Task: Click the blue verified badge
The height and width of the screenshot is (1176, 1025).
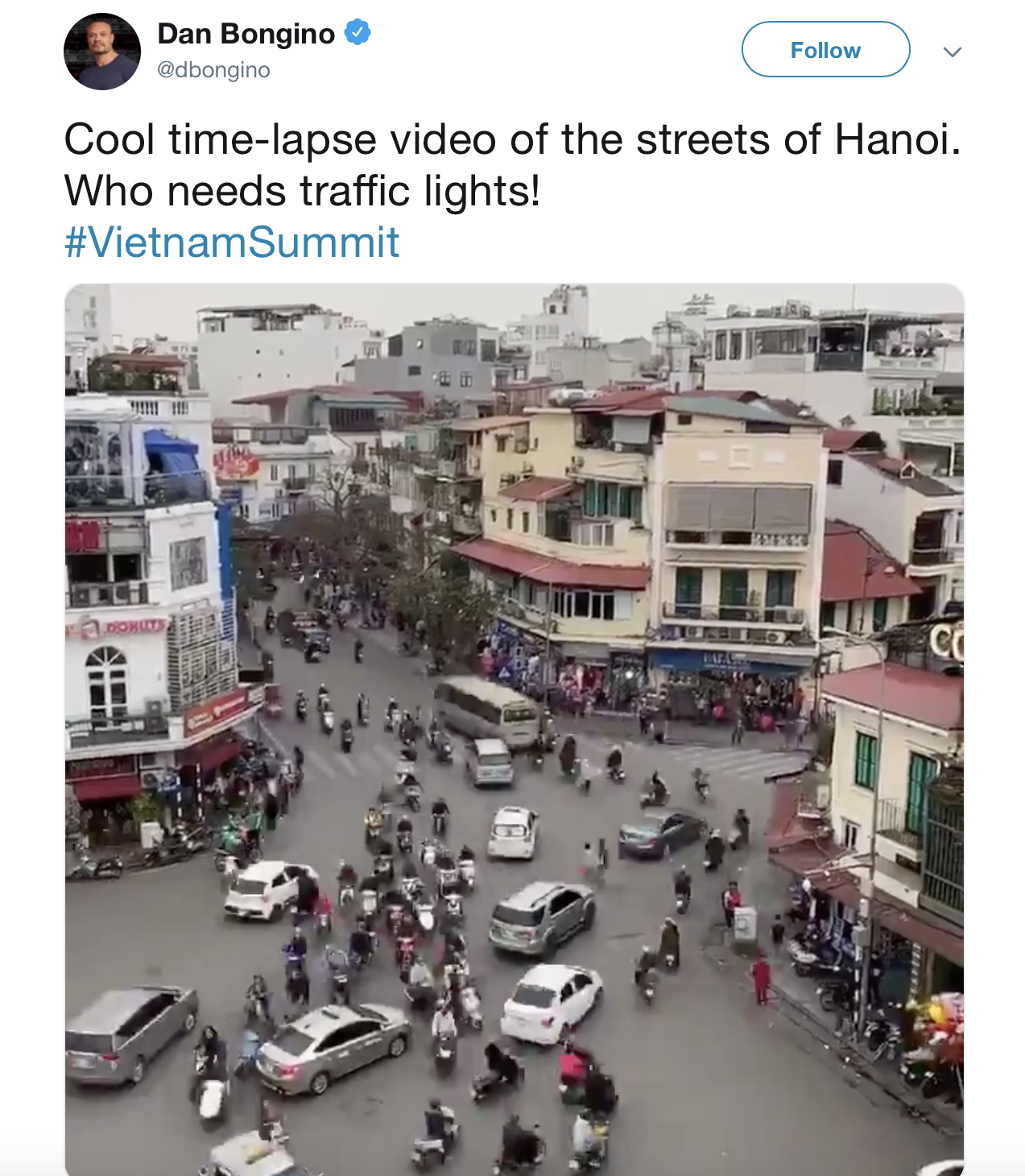Action: tap(358, 33)
